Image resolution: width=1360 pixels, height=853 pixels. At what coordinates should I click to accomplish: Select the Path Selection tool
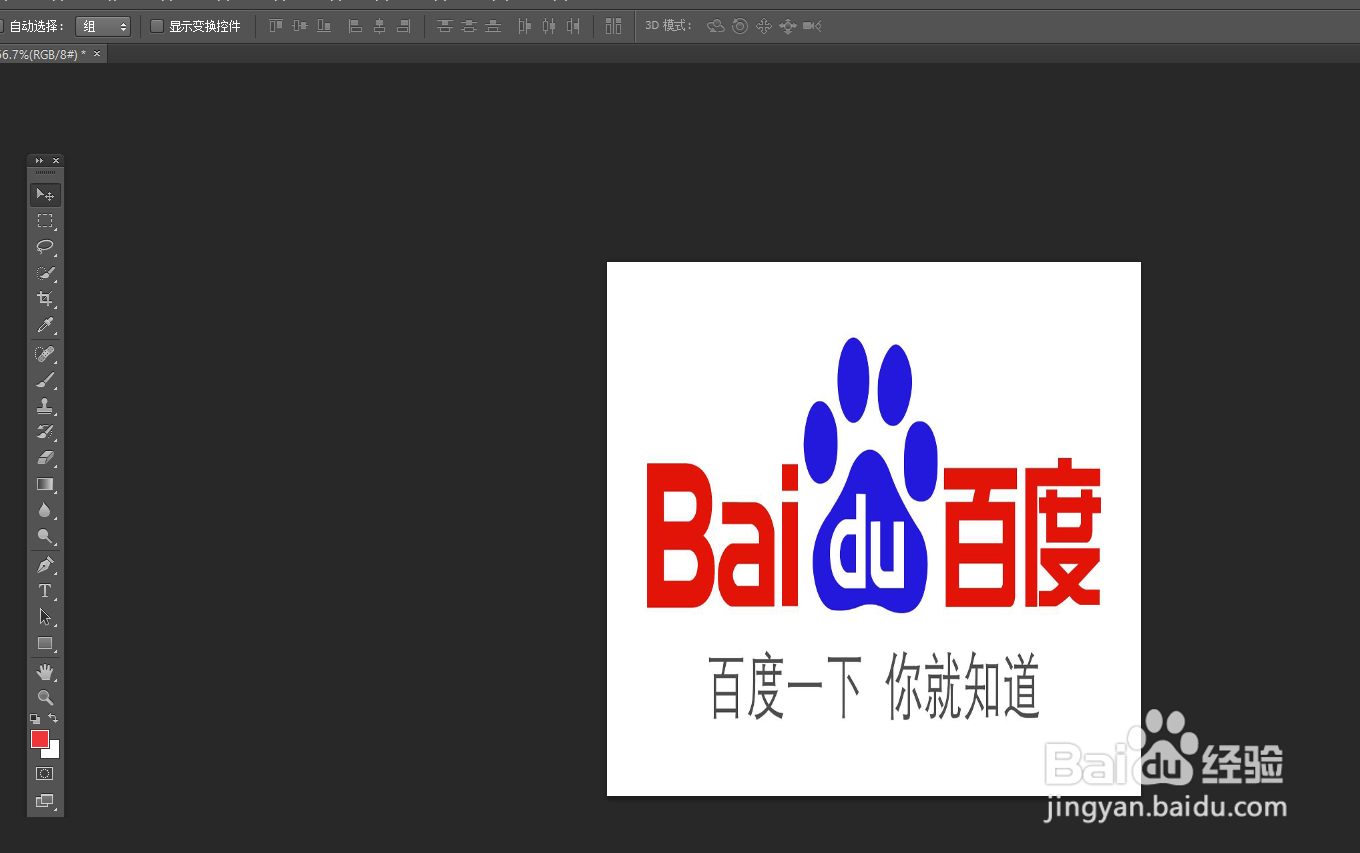(45, 617)
